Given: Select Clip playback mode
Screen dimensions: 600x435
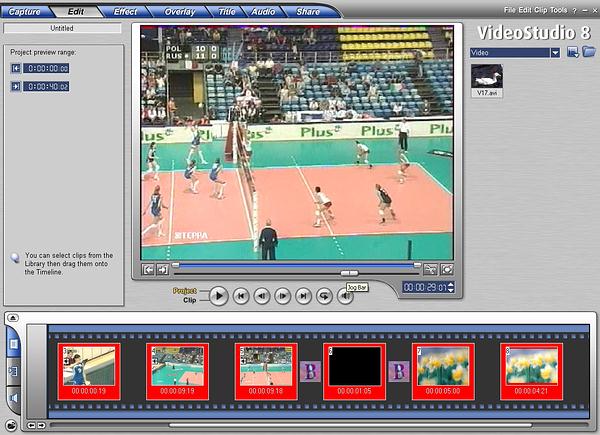Looking at the screenshot, I should click(189, 300).
